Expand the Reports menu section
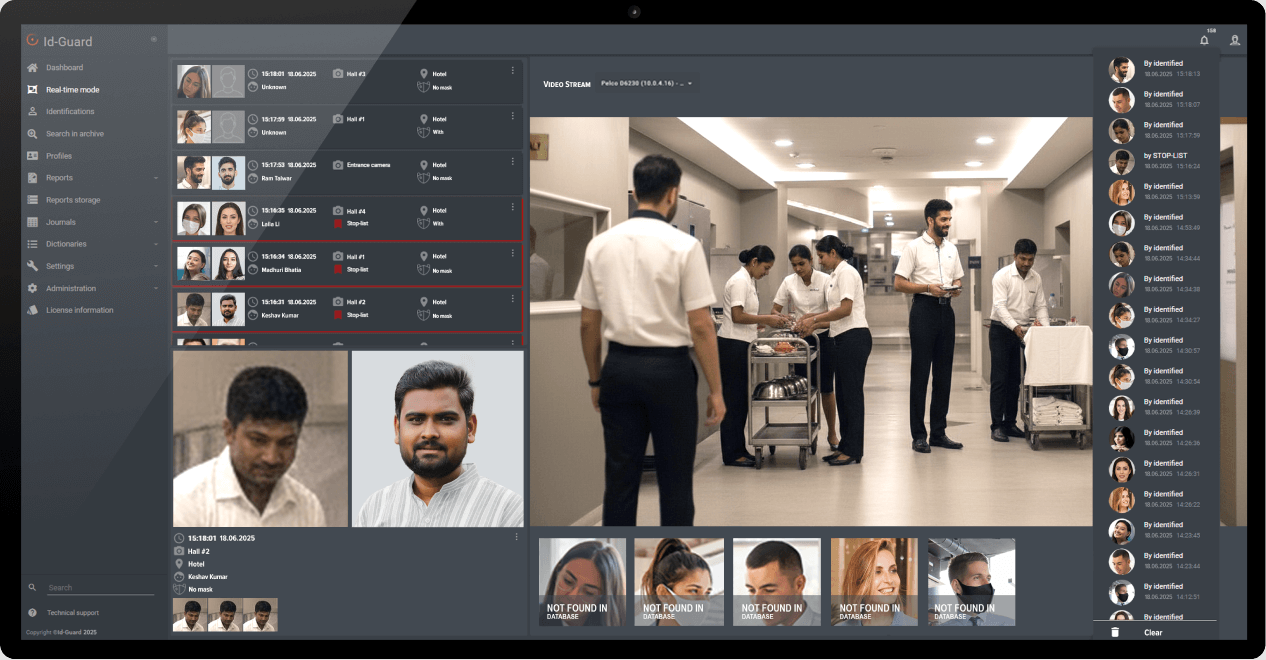This screenshot has width=1266, height=660. click(156, 178)
